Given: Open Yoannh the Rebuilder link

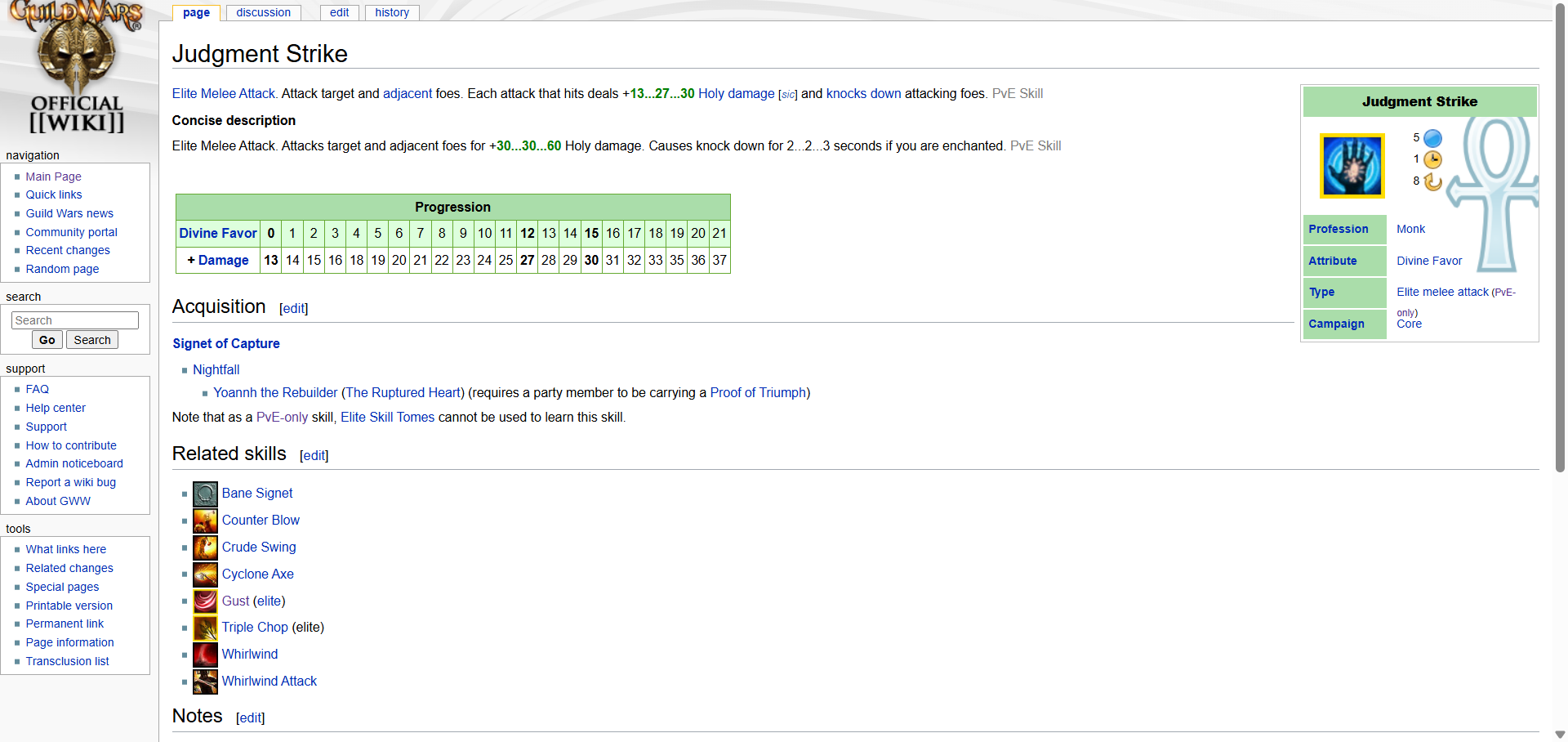Looking at the screenshot, I should coord(275,392).
